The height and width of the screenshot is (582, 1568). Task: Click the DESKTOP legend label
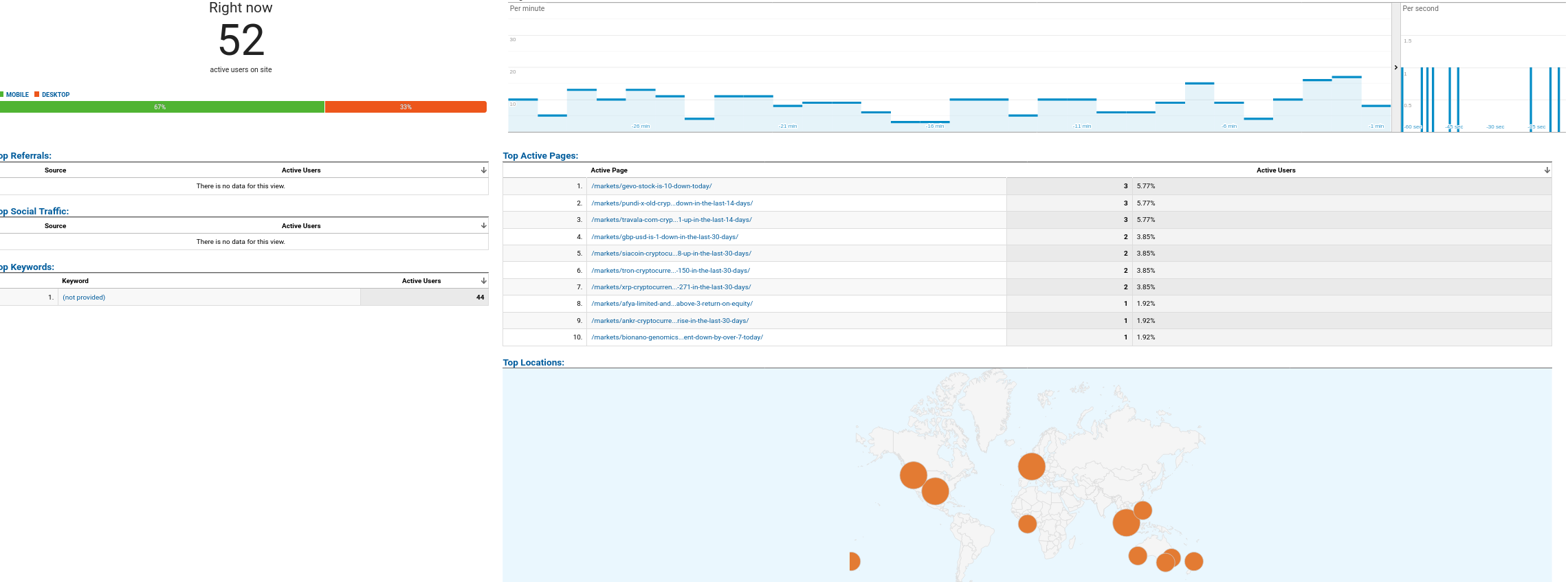[56, 95]
